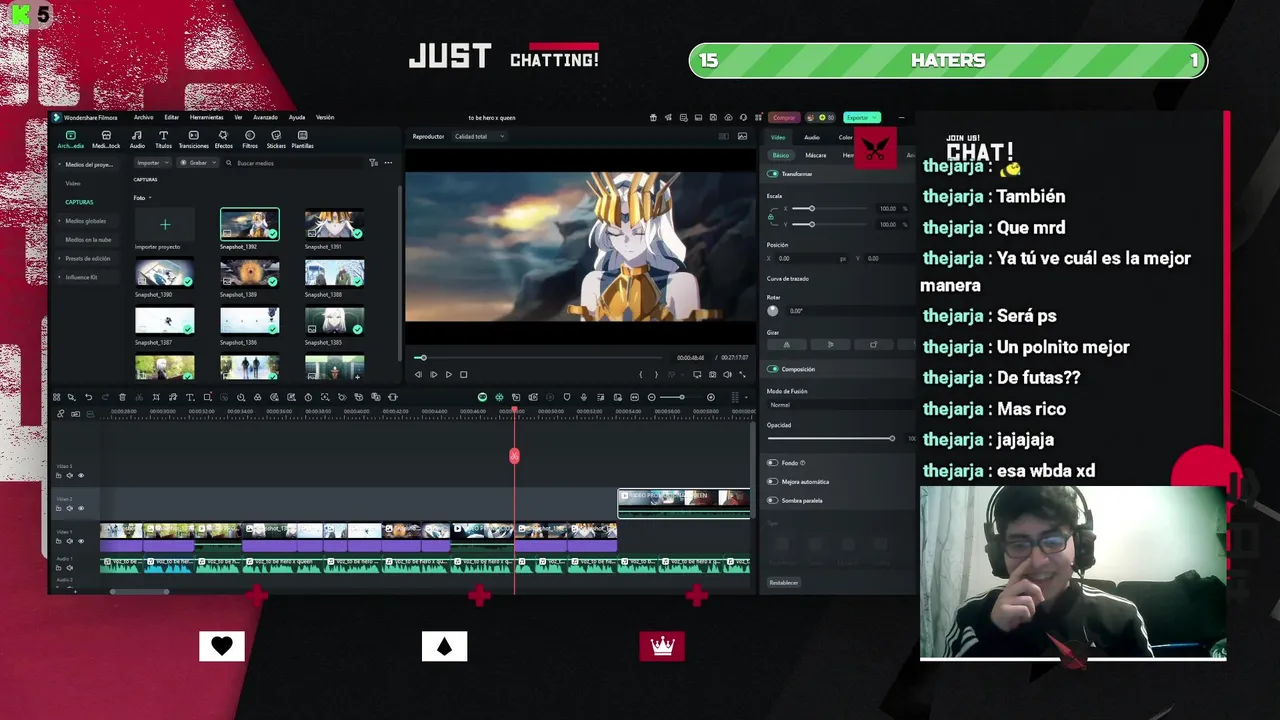Click the preview volume speaker icon
1280x720 pixels.
coord(727,375)
